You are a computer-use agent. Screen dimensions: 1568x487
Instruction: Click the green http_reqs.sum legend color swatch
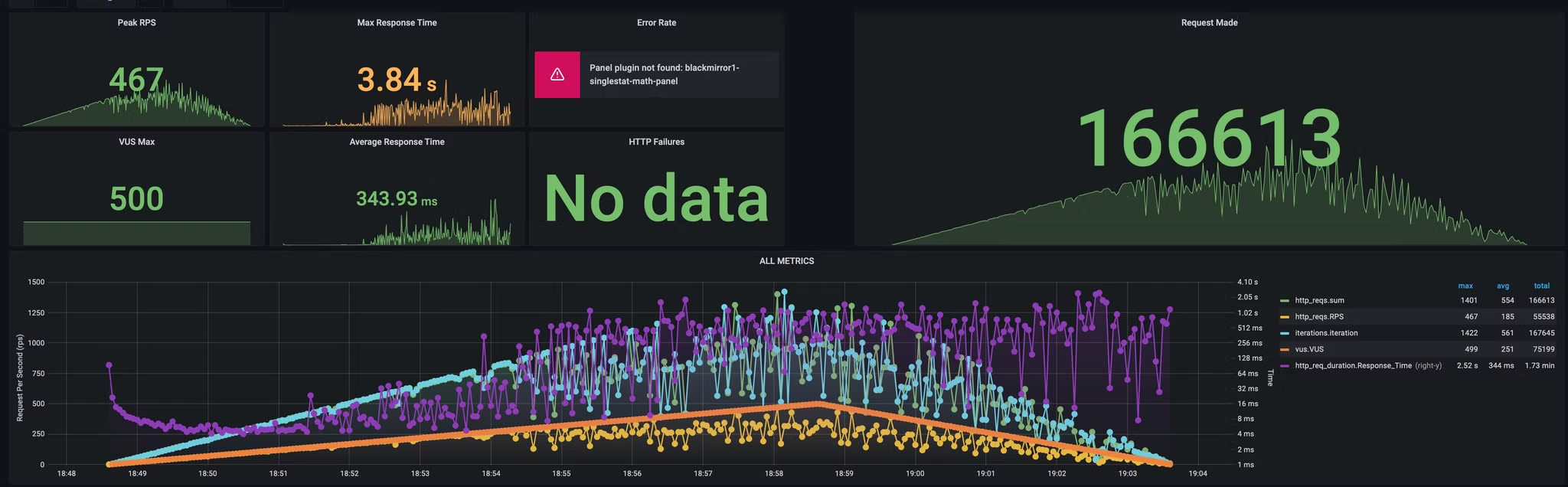click(x=1285, y=301)
